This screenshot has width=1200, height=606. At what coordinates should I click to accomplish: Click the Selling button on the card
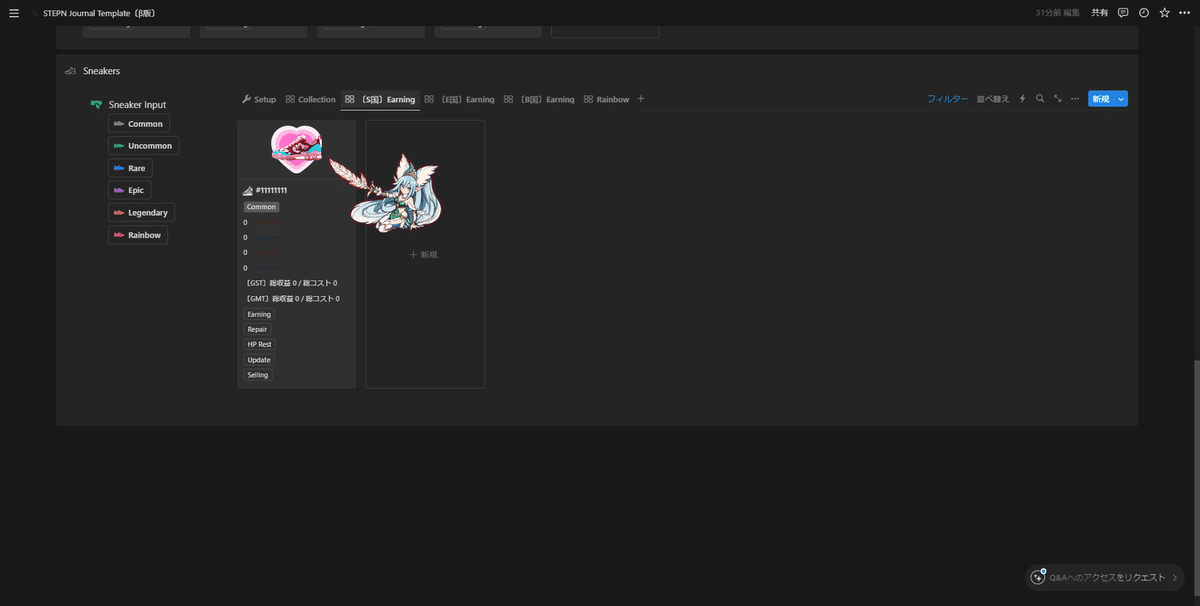click(258, 375)
